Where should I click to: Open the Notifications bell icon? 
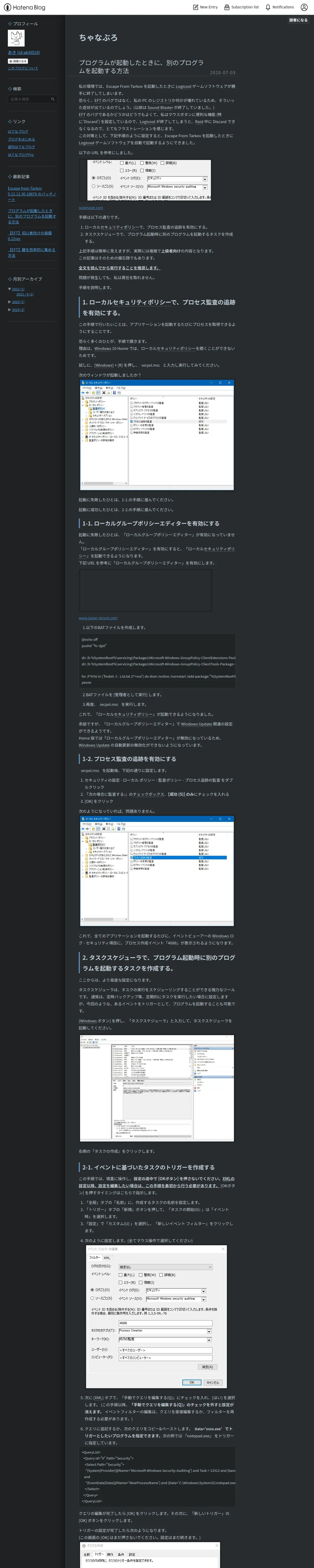[268, 7]
